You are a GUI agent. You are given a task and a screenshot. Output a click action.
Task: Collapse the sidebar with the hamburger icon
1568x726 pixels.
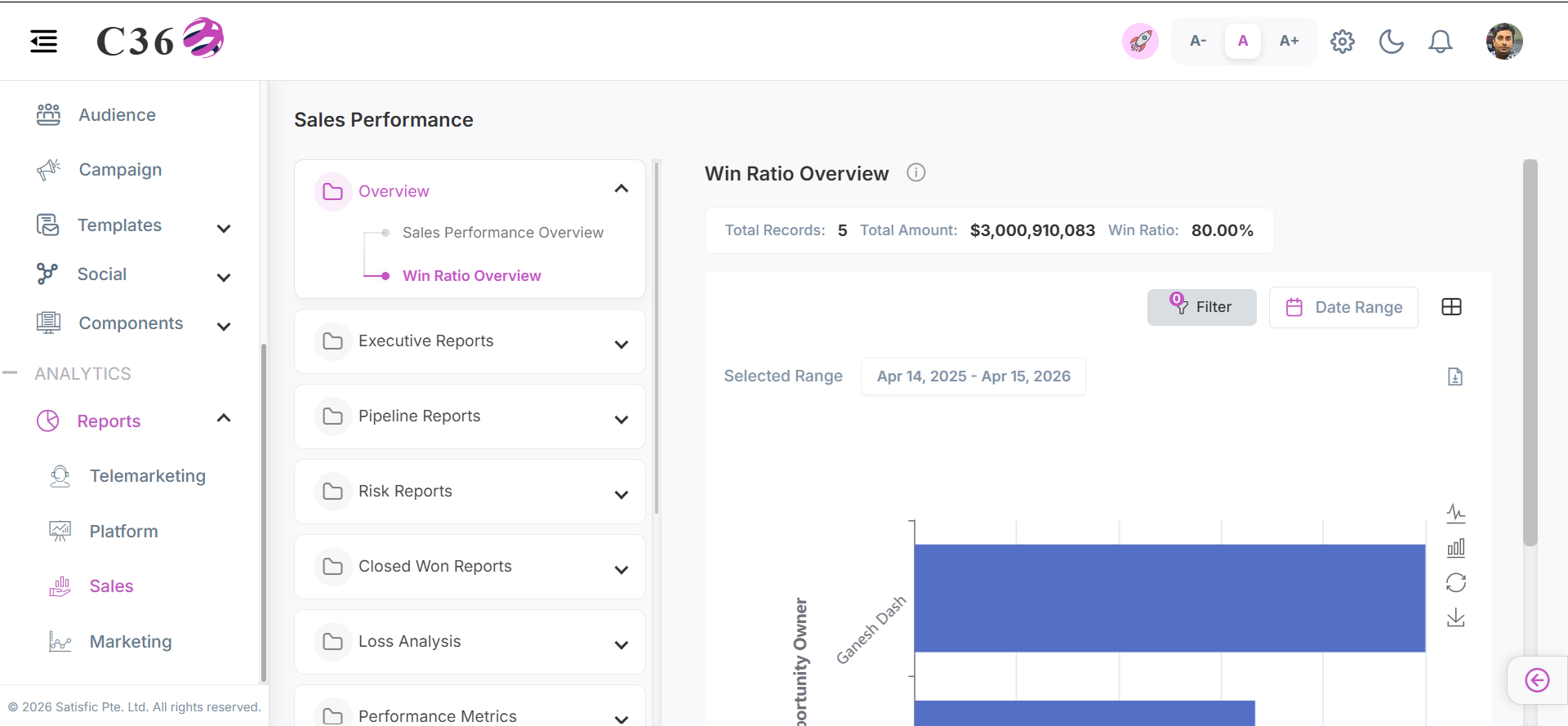(x=44, y=41)
